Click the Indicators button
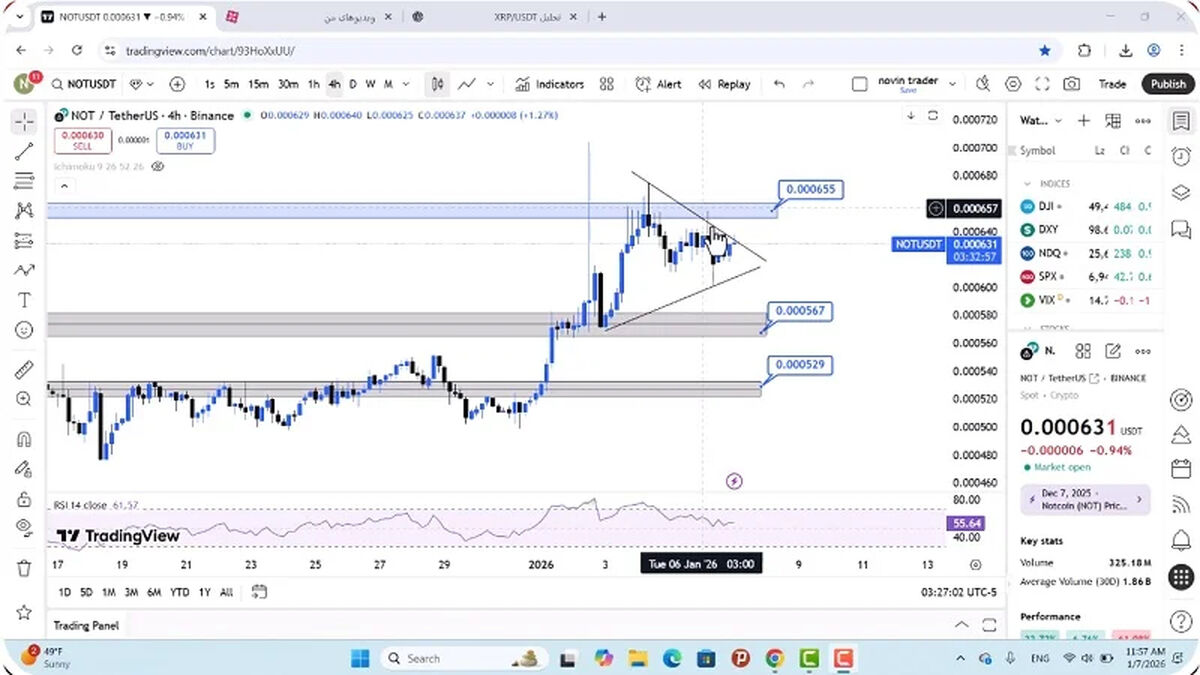This screenshot has height=675, width=1200. point(550,84)
